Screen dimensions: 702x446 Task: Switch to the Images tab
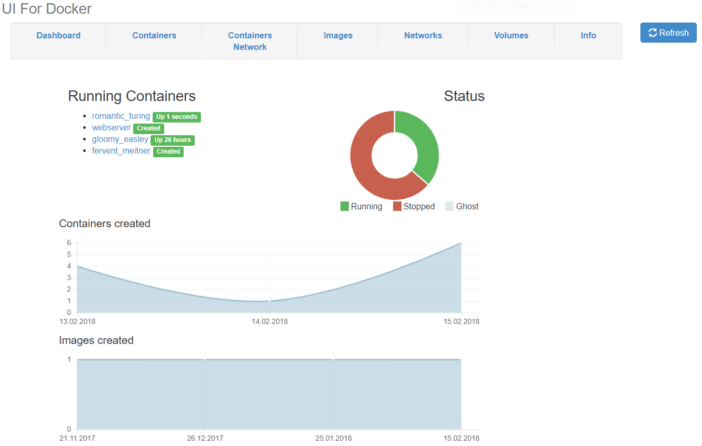[338, 35]
